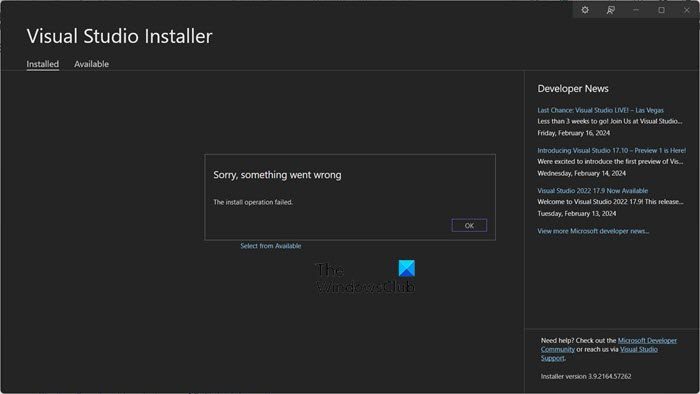Click the Wednesday, February 14, 2024 date
This screenshot has width=700, height=394.
pos(581,173)
